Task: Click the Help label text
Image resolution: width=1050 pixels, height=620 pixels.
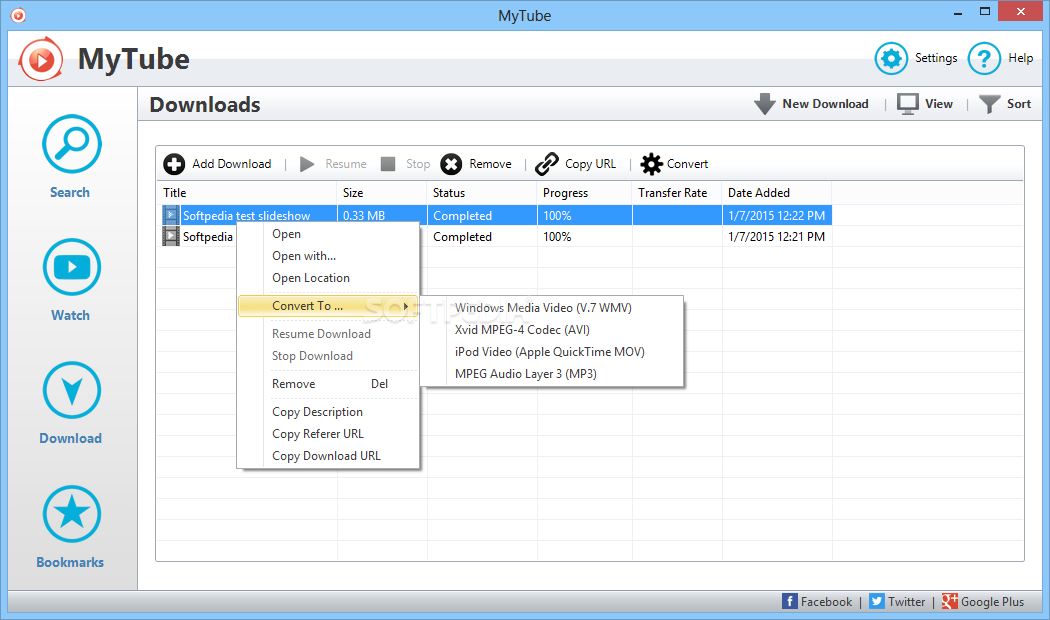Action: 1021,58
